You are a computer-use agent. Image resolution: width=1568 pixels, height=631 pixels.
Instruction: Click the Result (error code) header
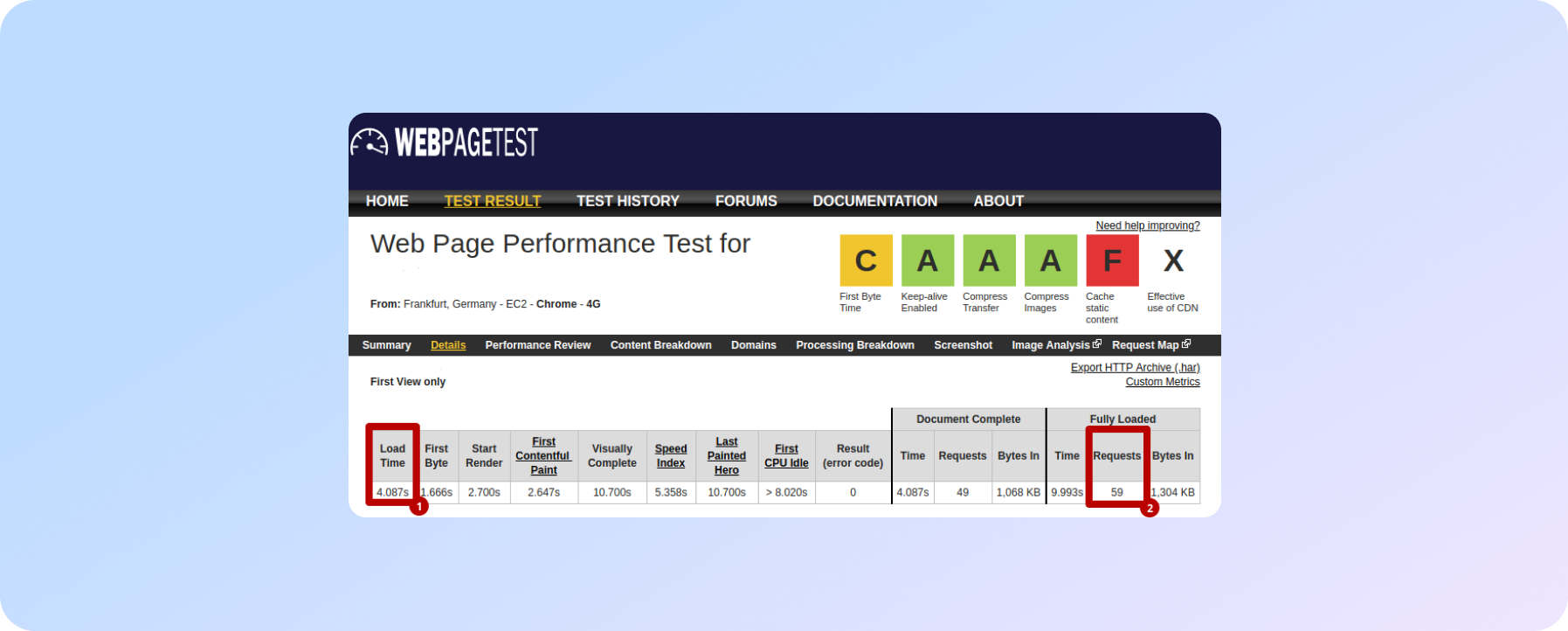[853, 456]
